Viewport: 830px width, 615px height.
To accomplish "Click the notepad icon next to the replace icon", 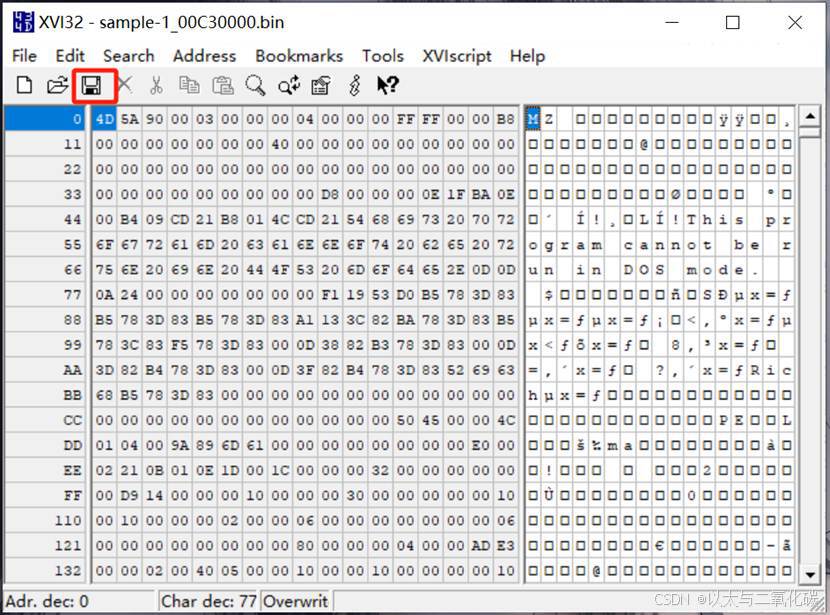I will coord(321,85).
